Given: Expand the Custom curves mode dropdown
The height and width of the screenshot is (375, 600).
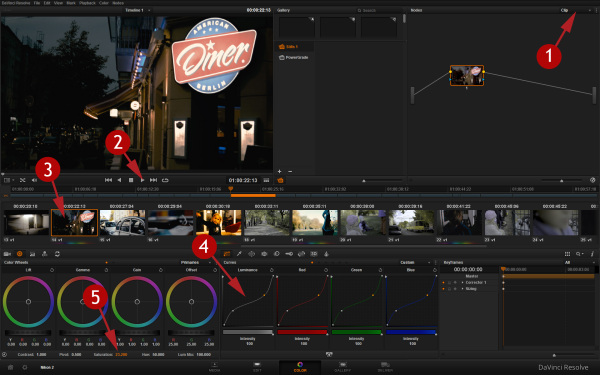Looking at the screenshot, I should tap(415, 262).
